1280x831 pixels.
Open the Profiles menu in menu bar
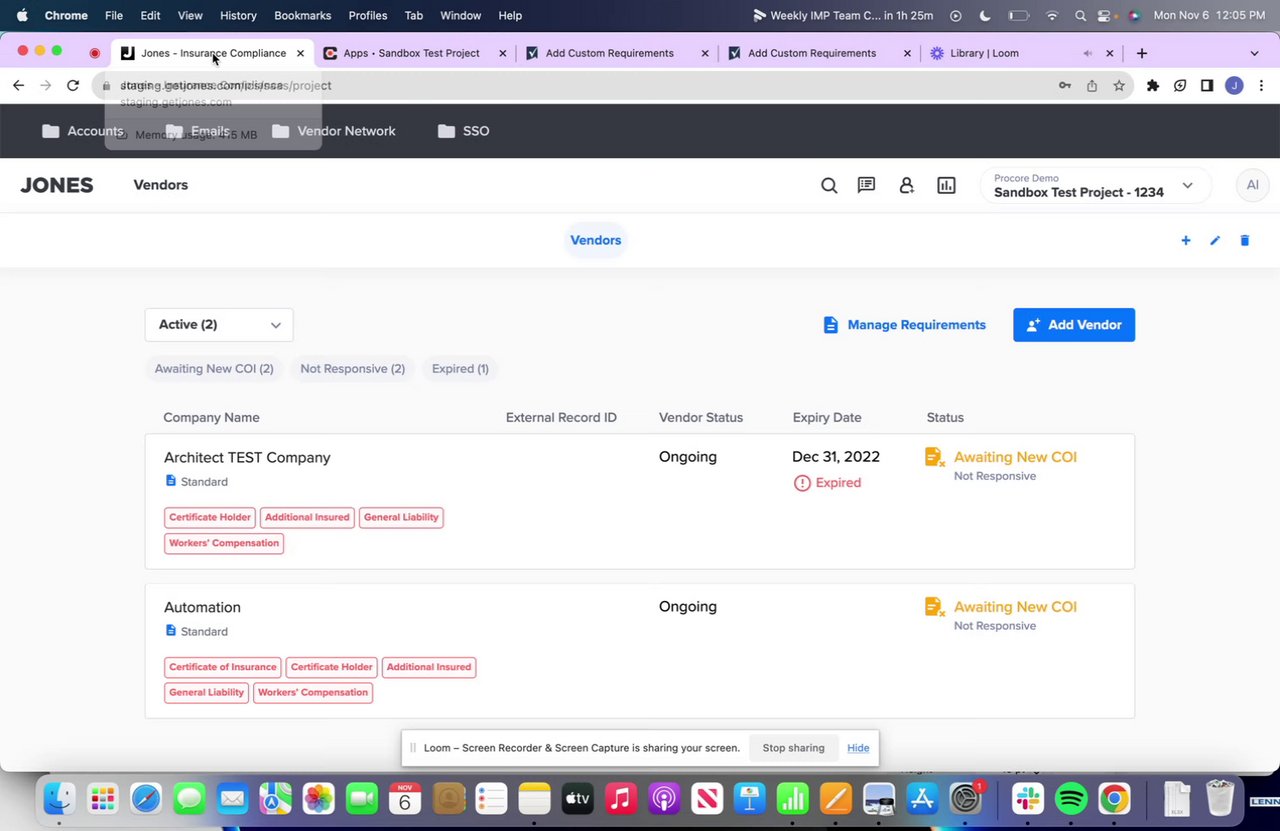pyautogui.click(x=368, y=16)
